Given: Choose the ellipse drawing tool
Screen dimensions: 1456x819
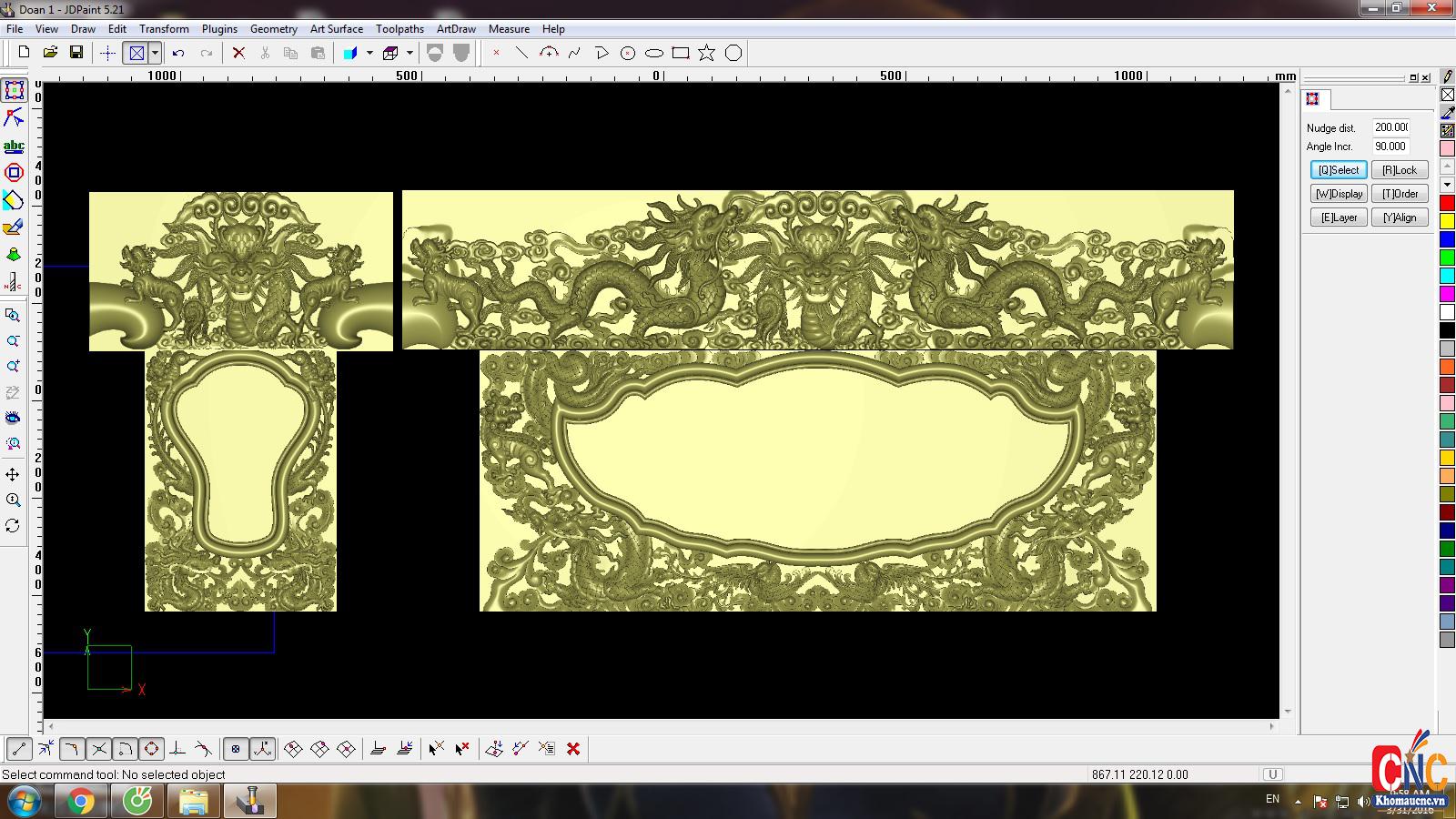Looking at the screenshot, I should 653,53.
